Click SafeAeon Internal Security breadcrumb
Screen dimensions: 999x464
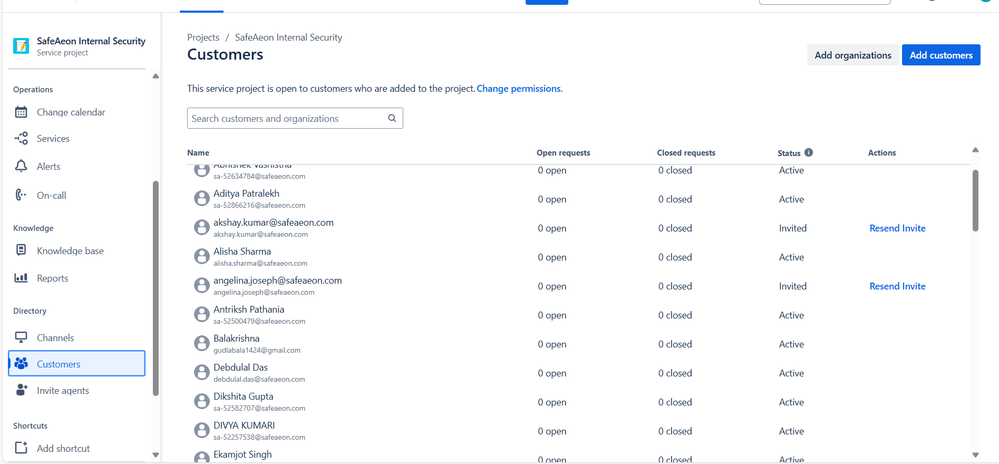[x=289, y=38]
